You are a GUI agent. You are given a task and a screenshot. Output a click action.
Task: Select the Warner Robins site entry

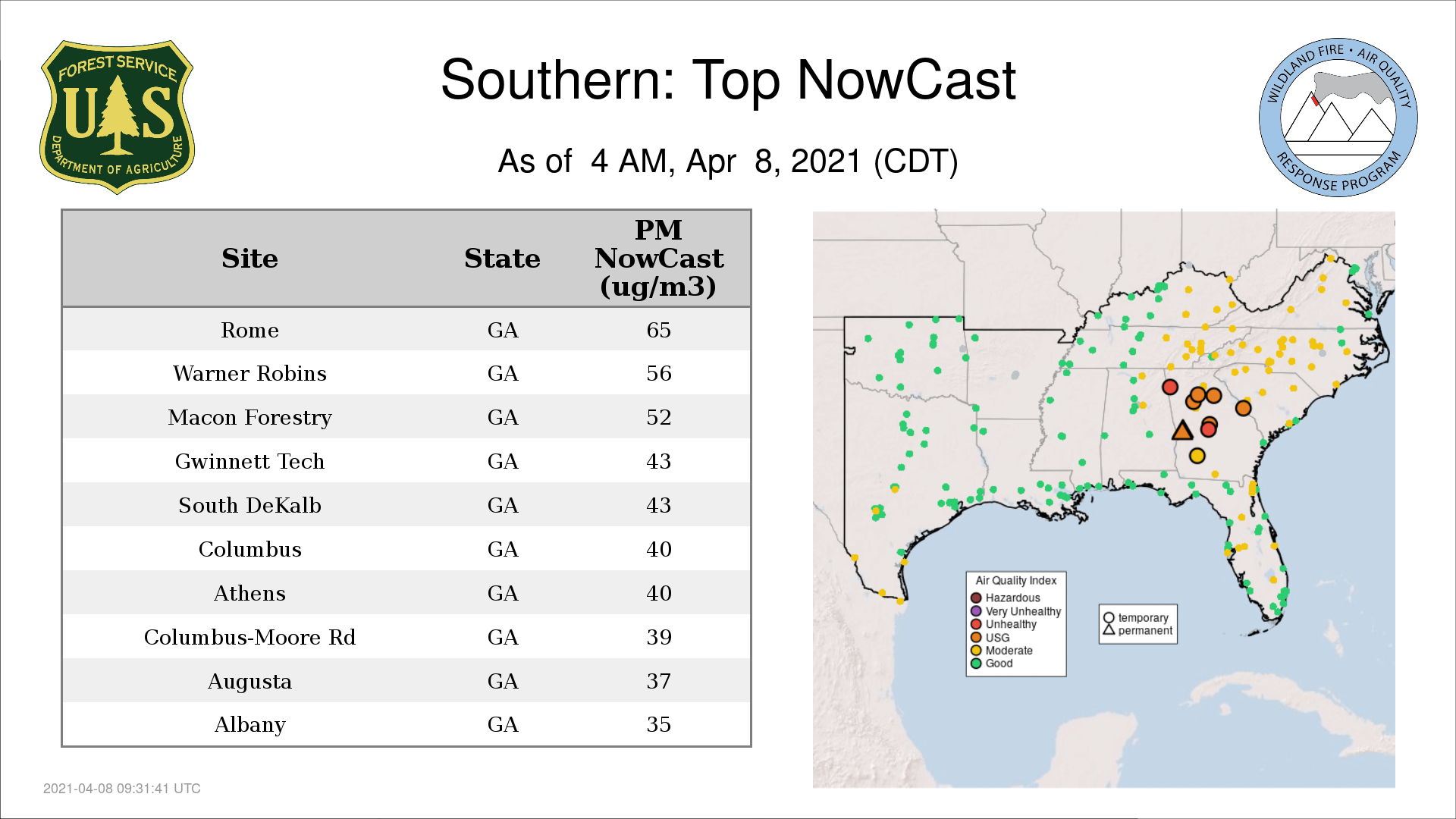249,373
